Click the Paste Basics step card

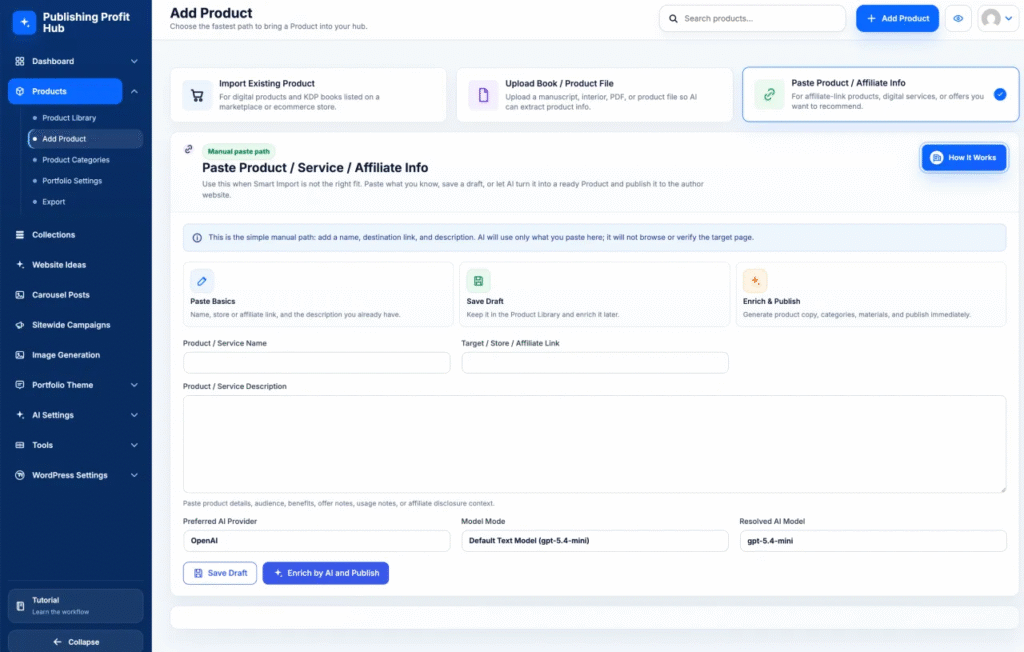click(318, 294)
